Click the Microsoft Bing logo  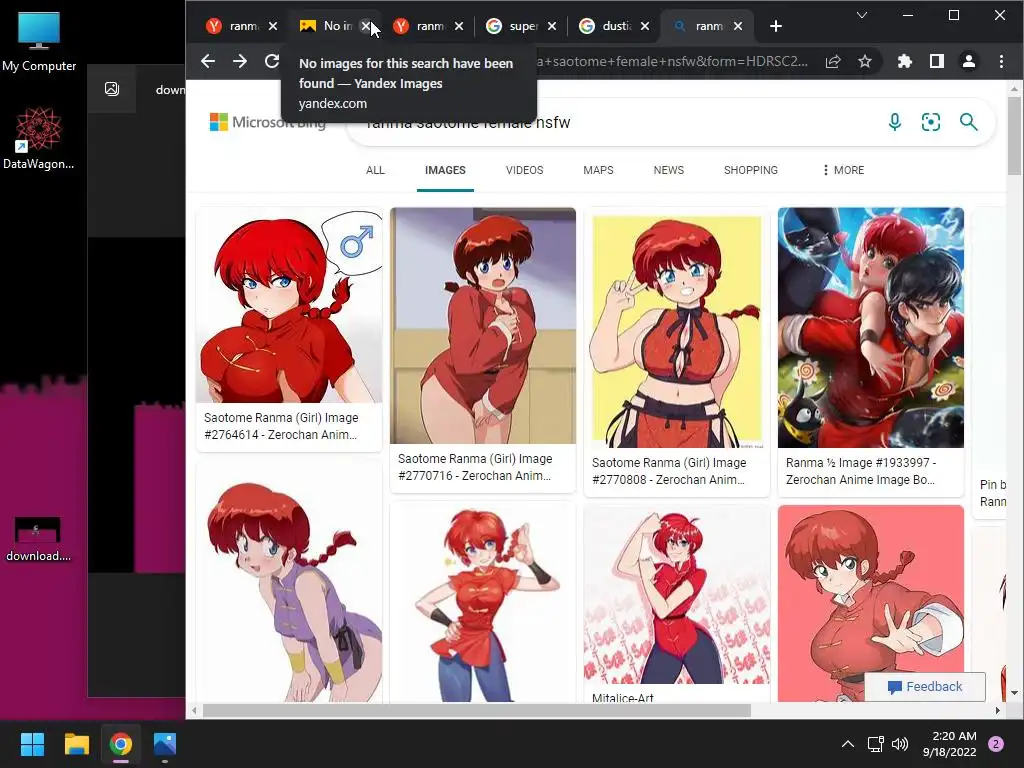click(x=267, y=122)
